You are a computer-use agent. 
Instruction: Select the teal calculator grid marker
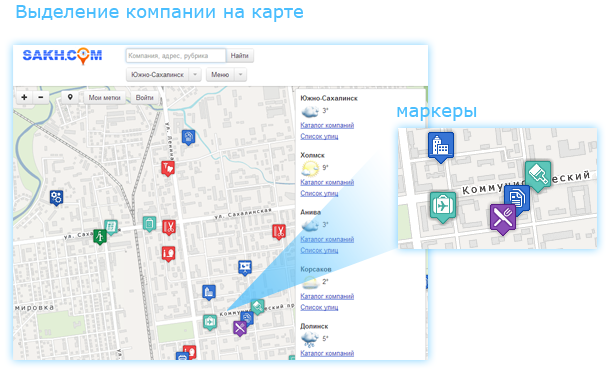point(111,227)
